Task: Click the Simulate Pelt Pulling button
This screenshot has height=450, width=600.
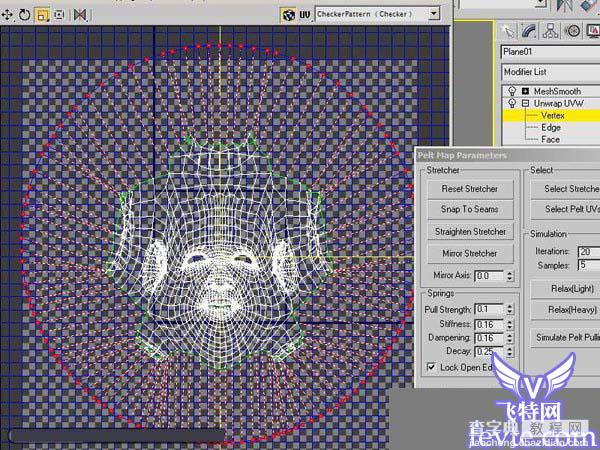Action: (566, 337)
